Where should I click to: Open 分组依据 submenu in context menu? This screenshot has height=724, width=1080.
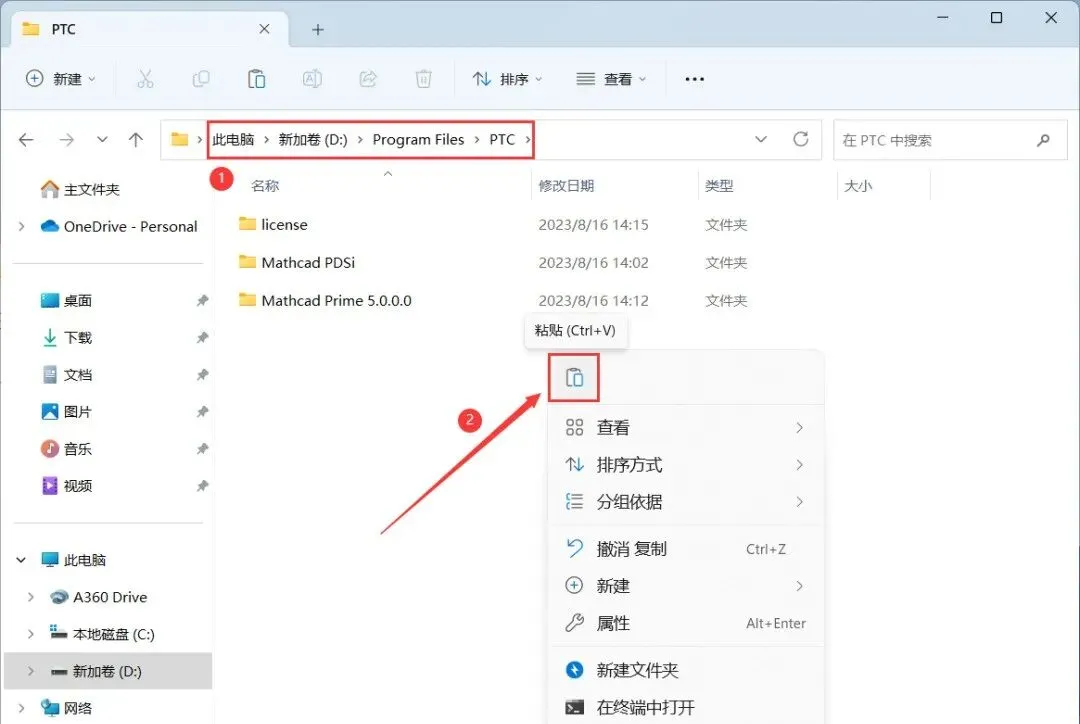click(685, 502)
